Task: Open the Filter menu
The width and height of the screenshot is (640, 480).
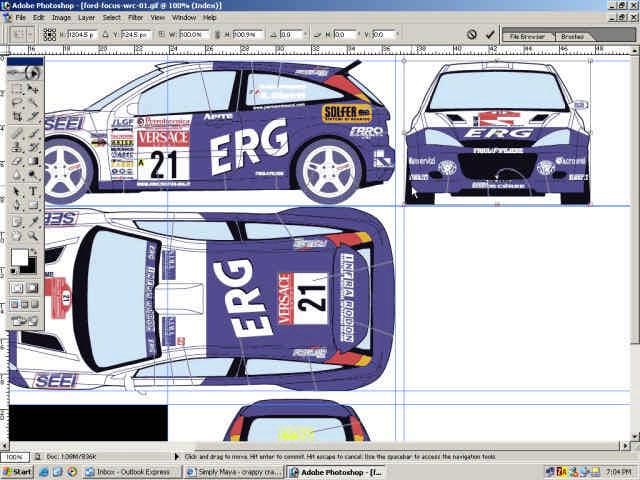Action: pos(135,18)
